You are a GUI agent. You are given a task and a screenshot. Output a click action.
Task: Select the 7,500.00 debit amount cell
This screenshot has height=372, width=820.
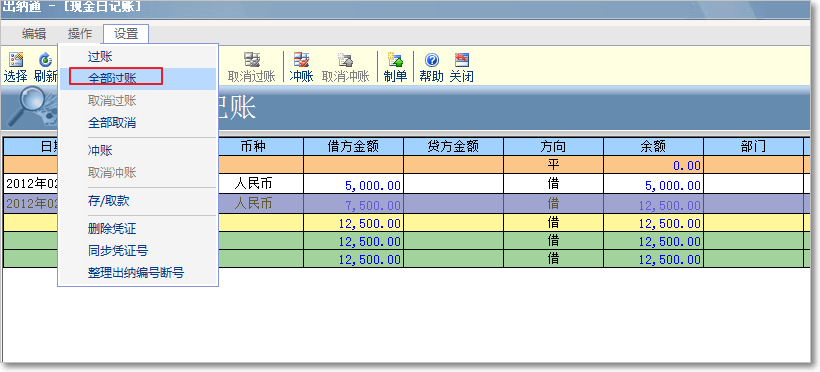point(354,204)
